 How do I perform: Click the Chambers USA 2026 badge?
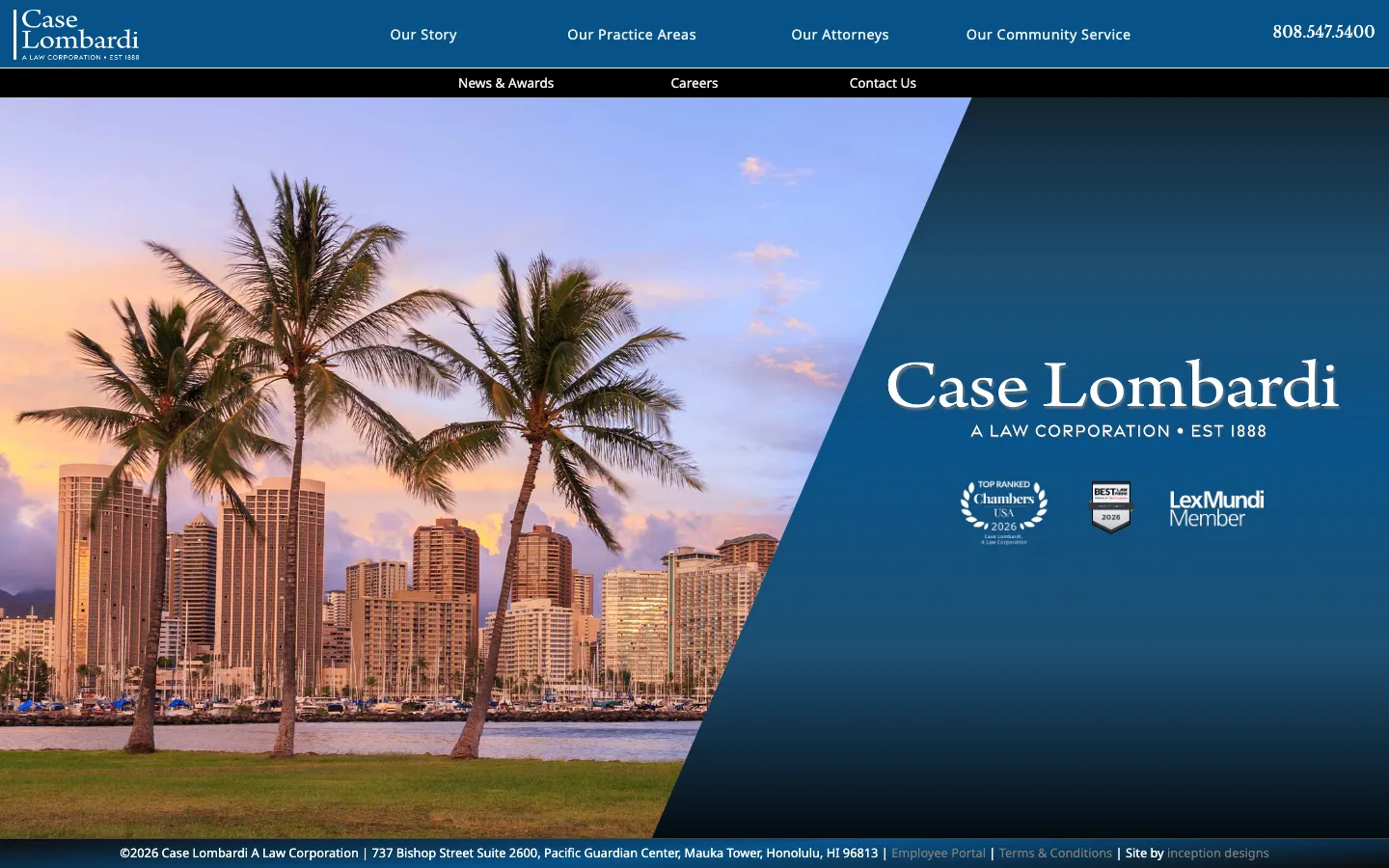click(x=1004, y=512)
